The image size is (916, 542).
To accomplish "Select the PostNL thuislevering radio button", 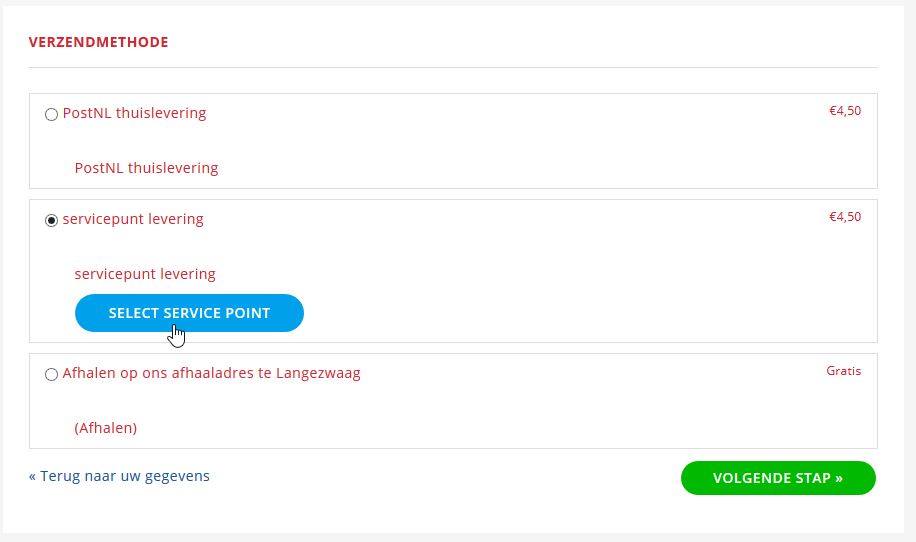I will [x=51, y=114].
